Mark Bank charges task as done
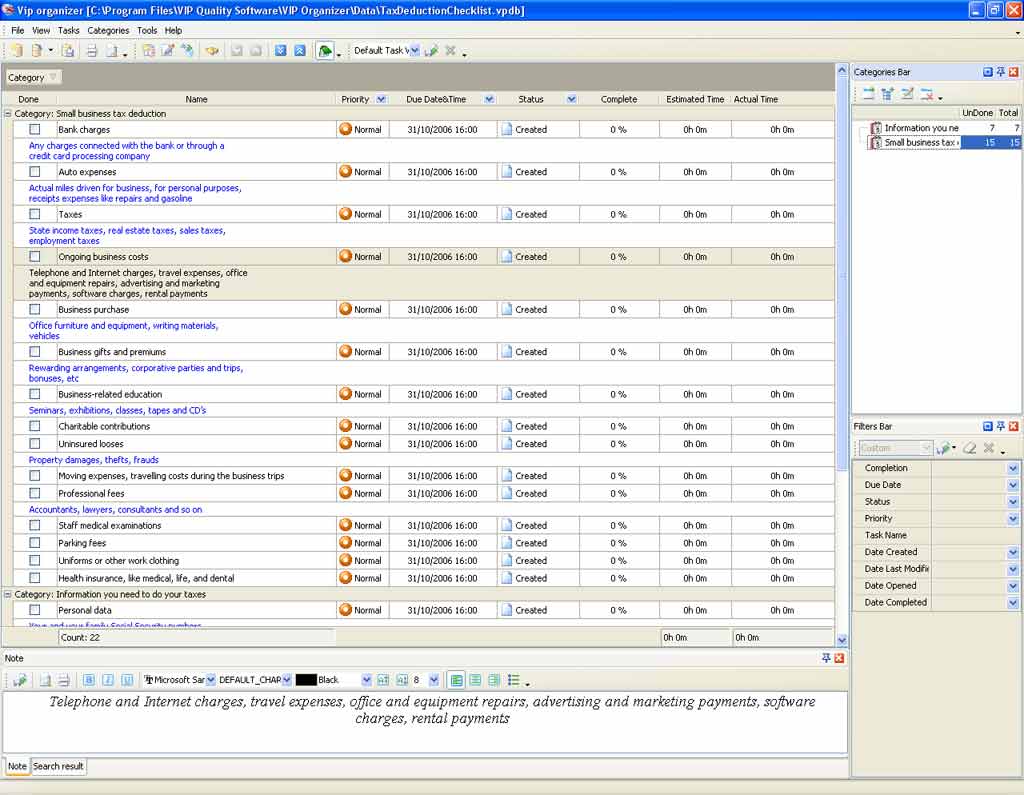Screen dimensions: 1024x795 click(35, 129)
